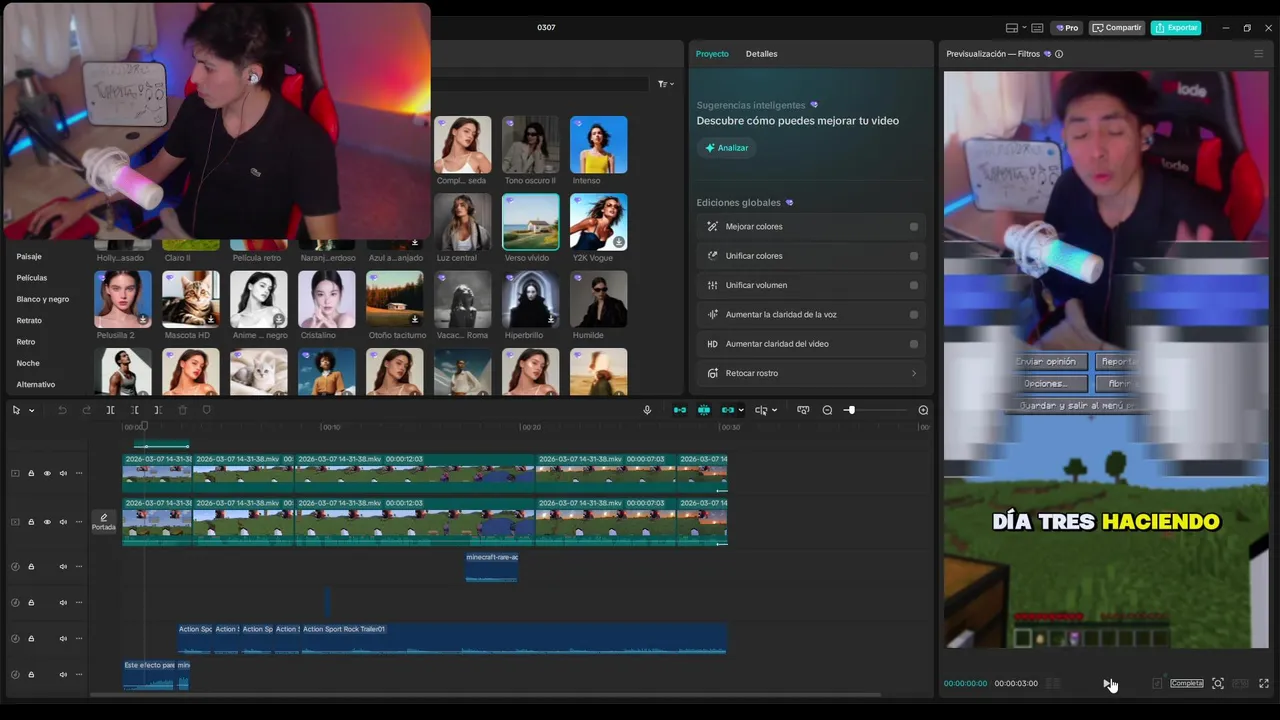The image size is (1280, 720).
Task: Select the Alternativo filter category
Action: point(36,385)
